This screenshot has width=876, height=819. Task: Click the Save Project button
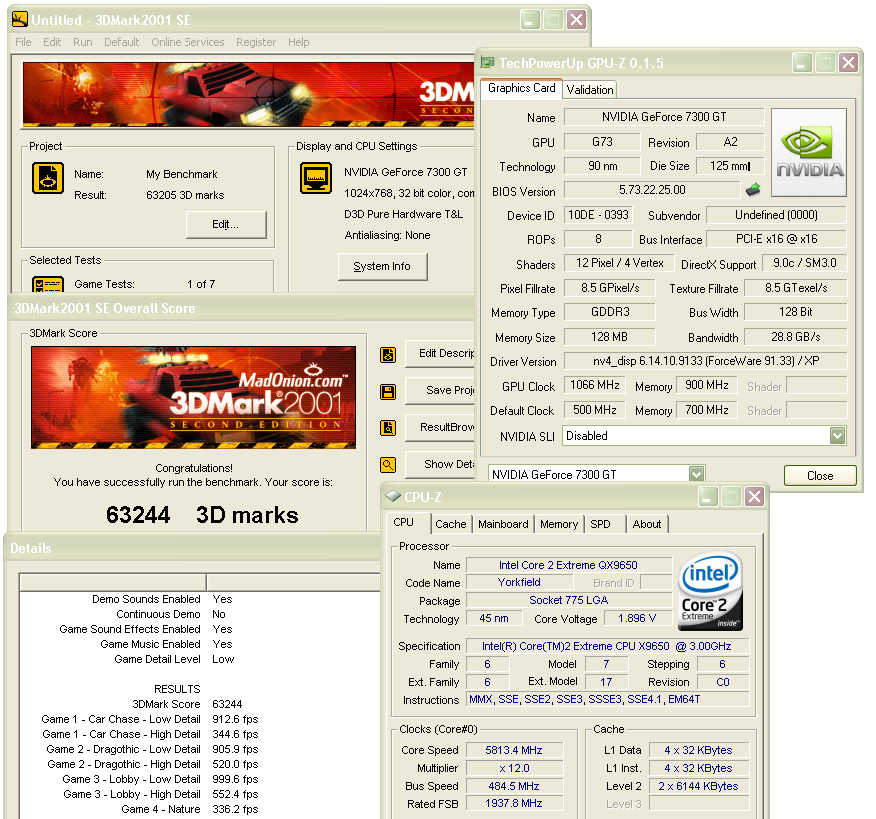pyautogui.click(x=440, y=391)
